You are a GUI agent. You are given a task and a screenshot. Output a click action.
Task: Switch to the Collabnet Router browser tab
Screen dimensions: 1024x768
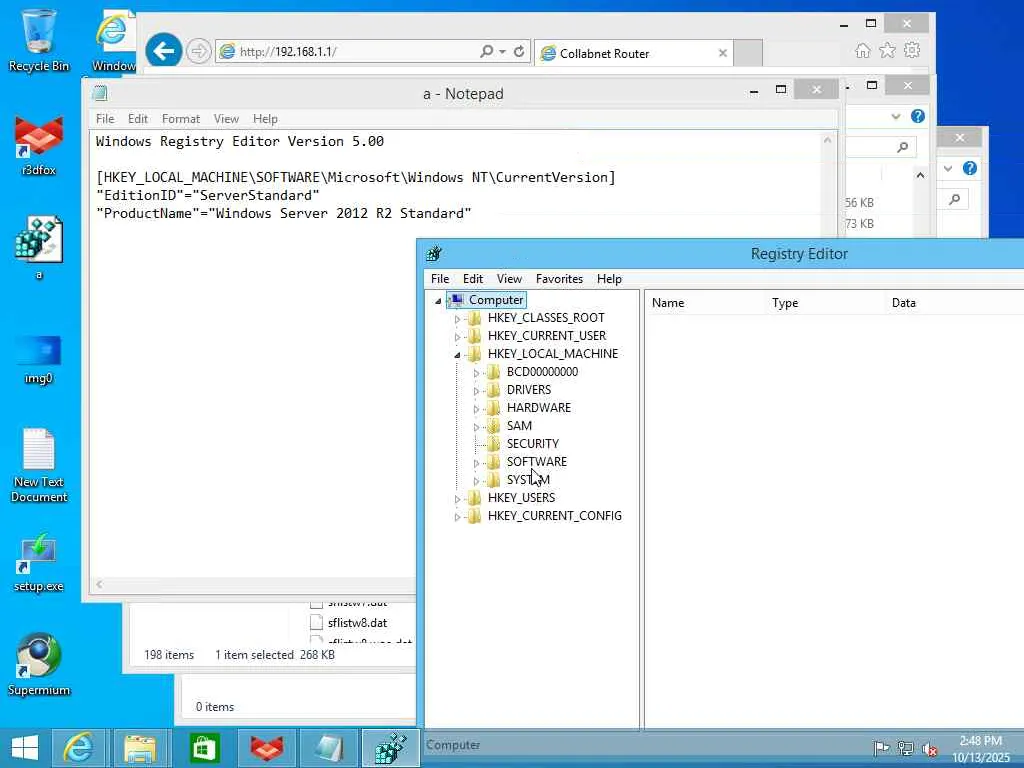(633, 54)
